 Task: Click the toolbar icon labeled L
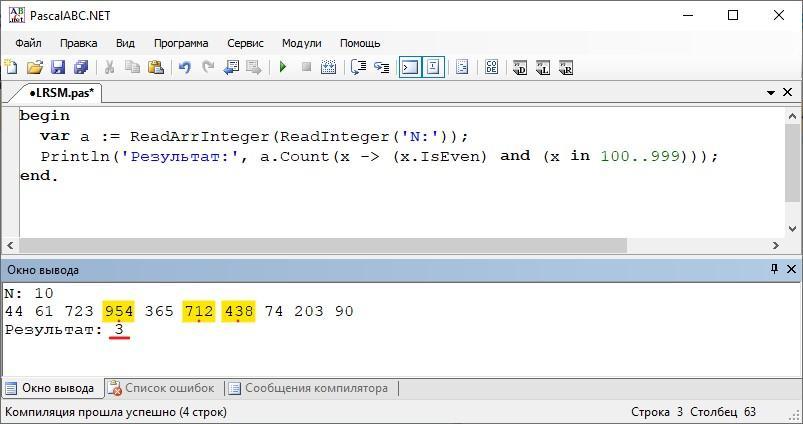coord(543,67)
